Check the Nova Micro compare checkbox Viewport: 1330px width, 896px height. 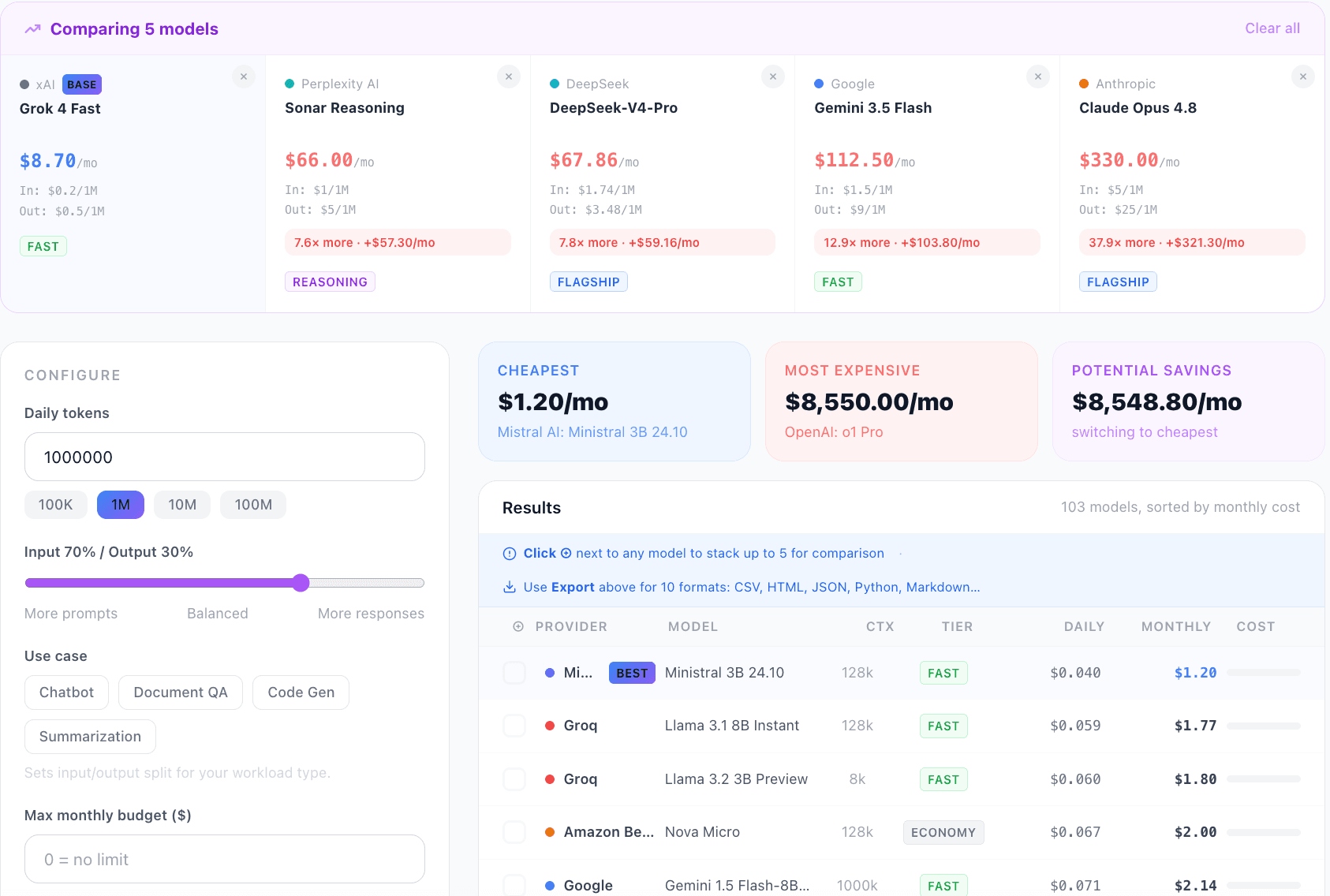(514, 832)
